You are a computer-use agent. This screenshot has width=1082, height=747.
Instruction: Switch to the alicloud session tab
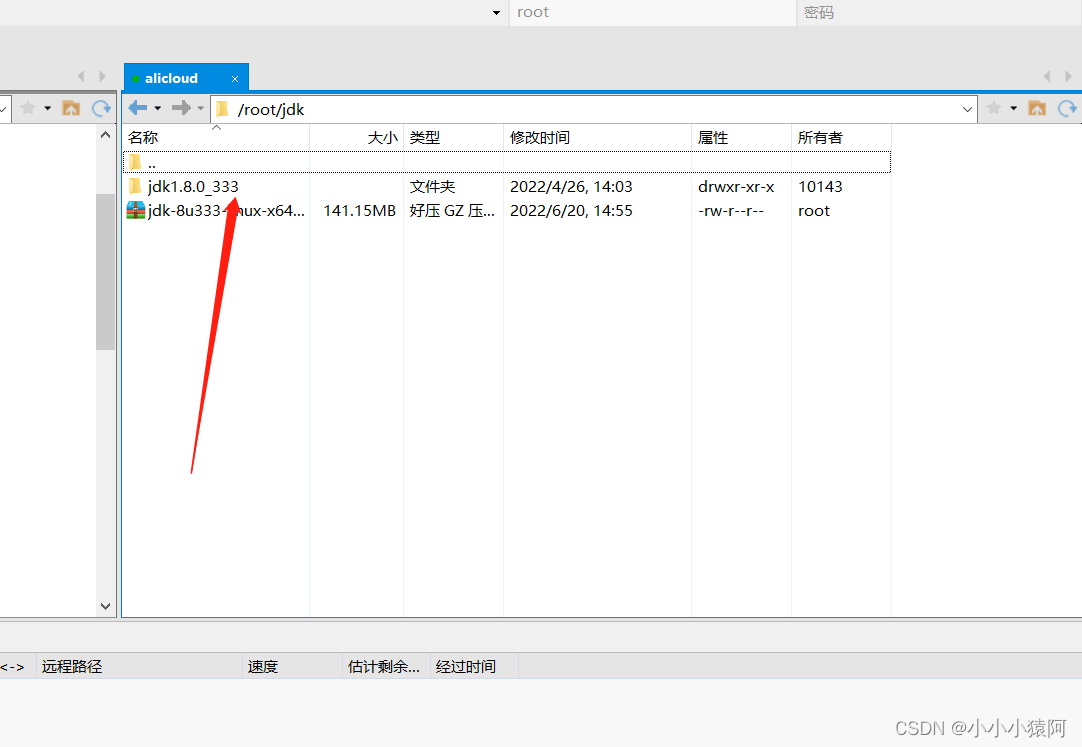(172, 77)
